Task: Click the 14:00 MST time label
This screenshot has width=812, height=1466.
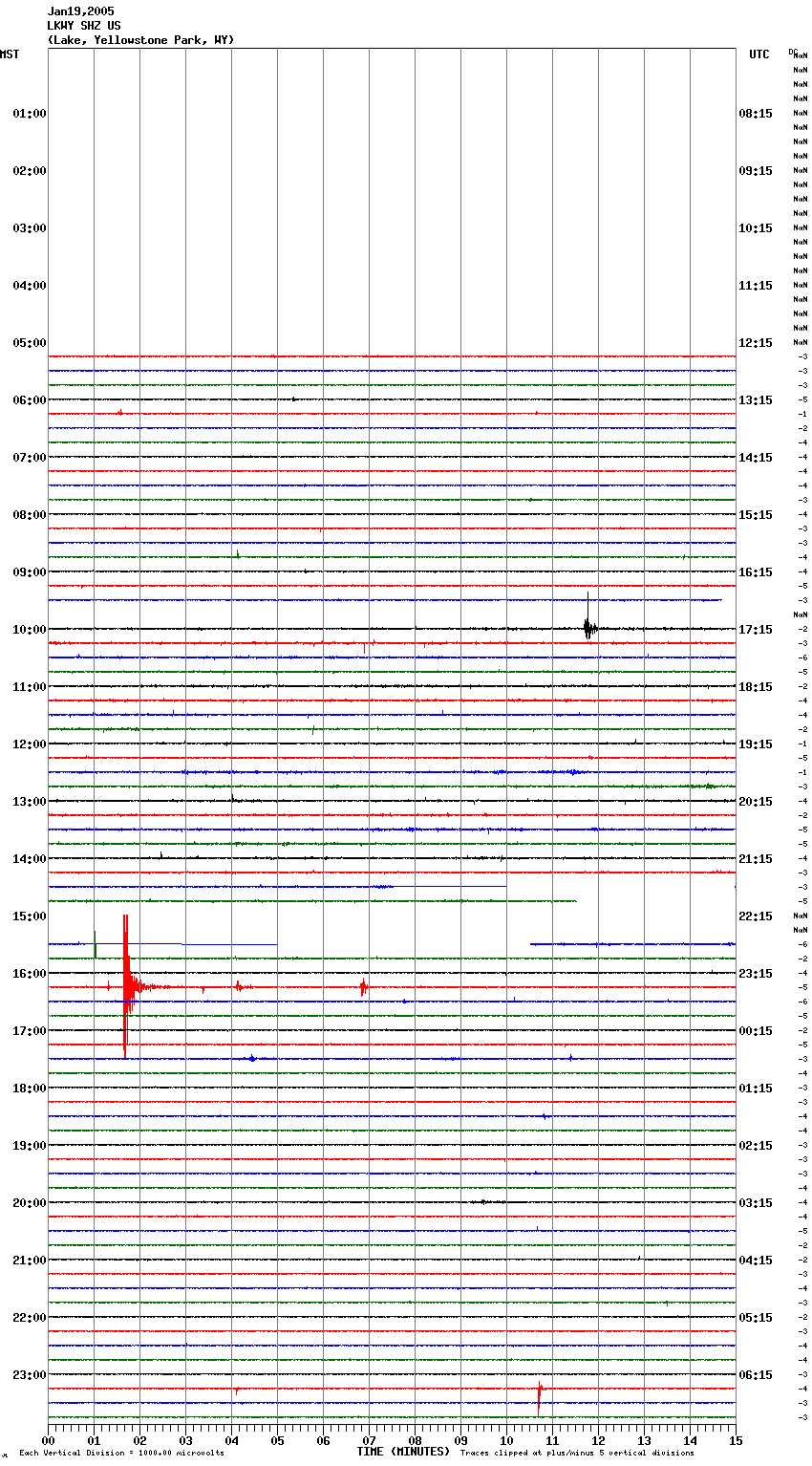Action: click(30, 859)
